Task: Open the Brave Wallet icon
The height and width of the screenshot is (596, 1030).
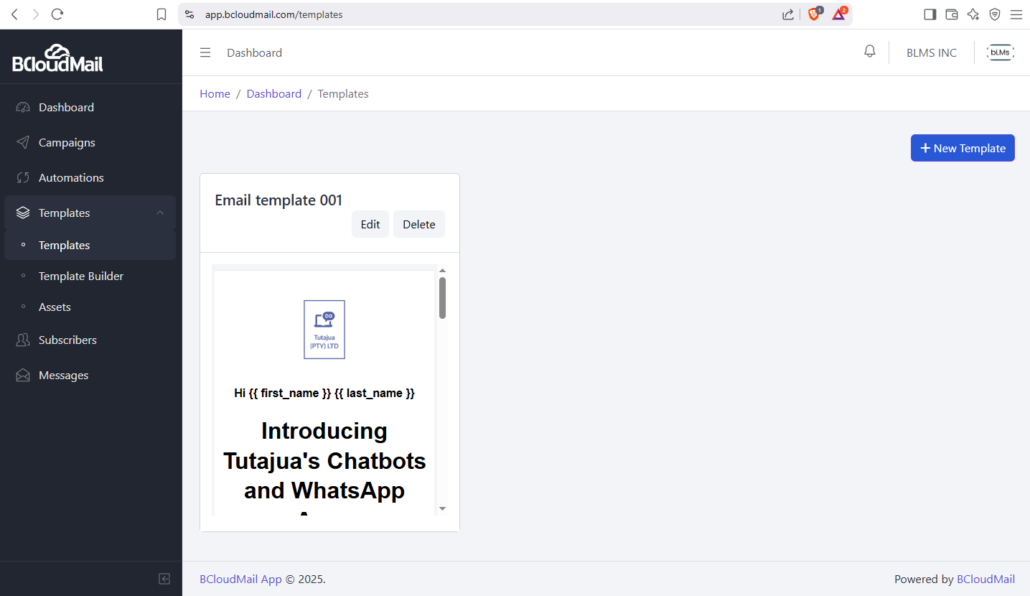Action: [951, 14]
